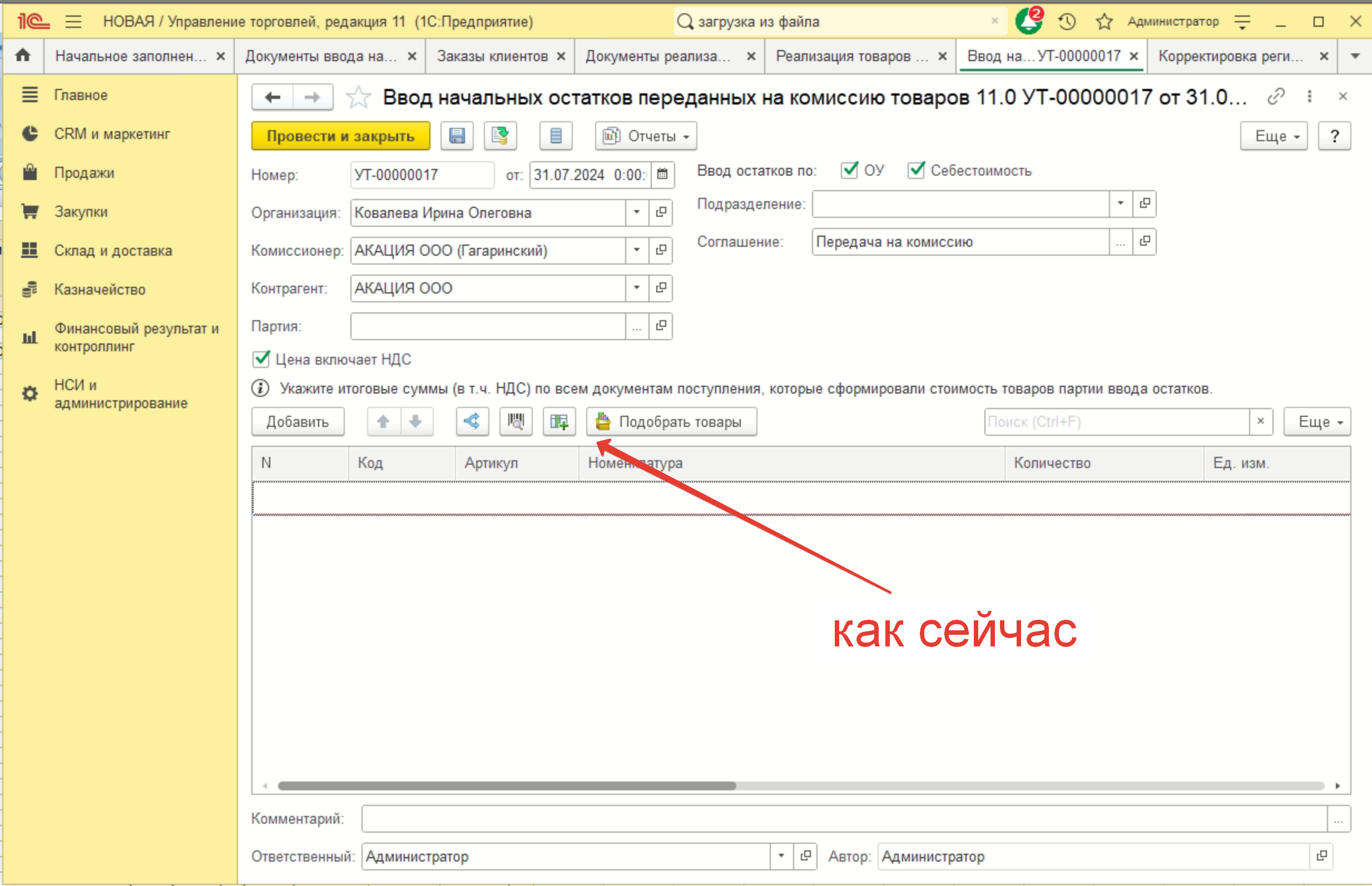This screenshot has width=1372, height=886.
Task: Expand the Подразделение dropdown arrow
Action: (1120, 203)
